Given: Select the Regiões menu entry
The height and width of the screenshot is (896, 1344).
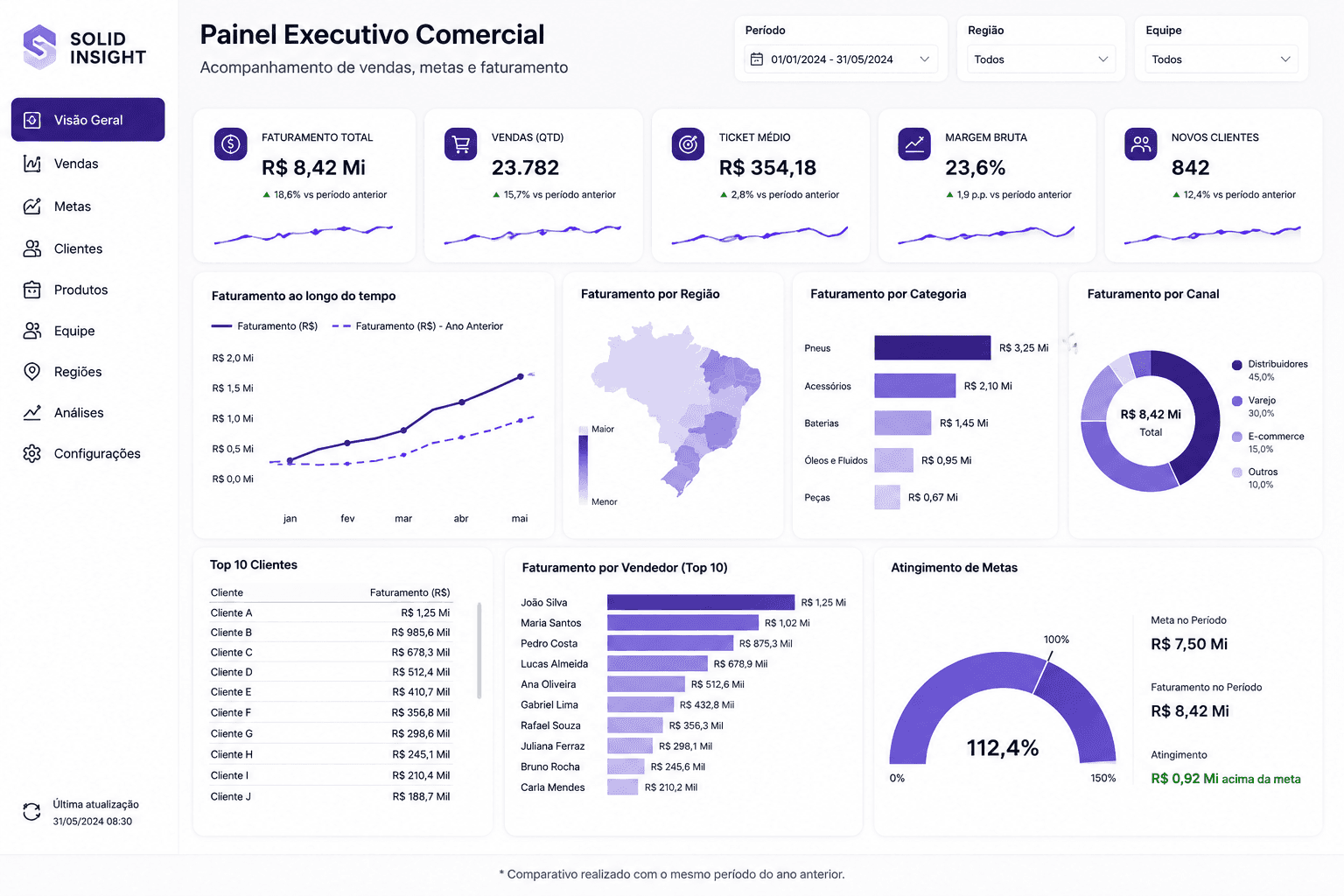Looking at the screenshot, I should tap(78, 372).
